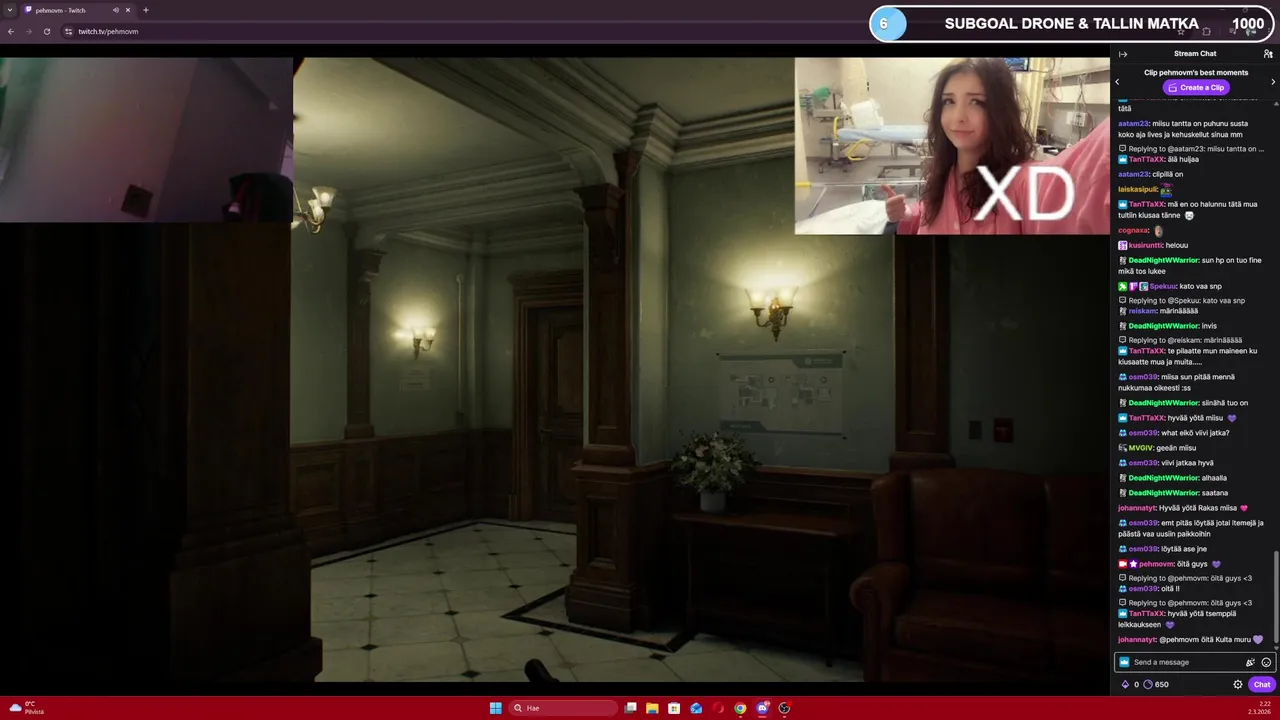The height and width of the screenshot is (720, 1280).
Task: Click username DeadNightWWarrior on 'sun hp on' message
Action: pyautogui.click(x=1163, y=260)
